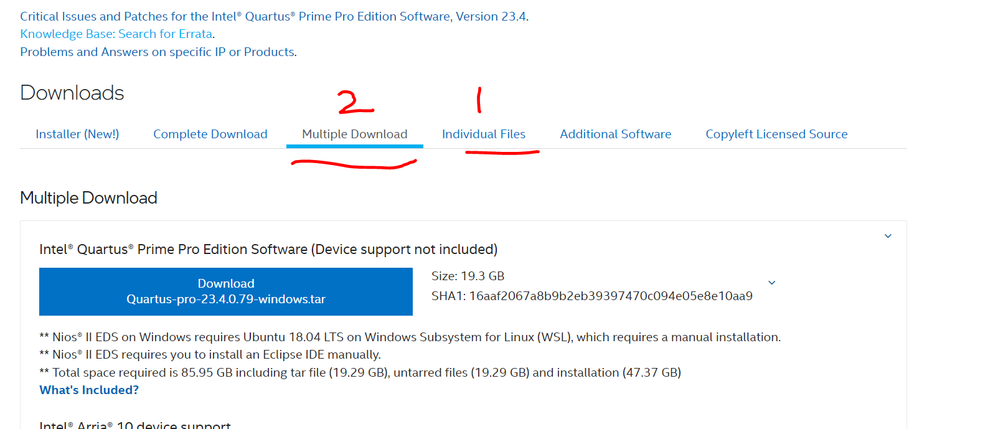The height and width of the screenshot is (429, 998).
Task: Select the Complete Download tab
Action: (x=210, y=134)
